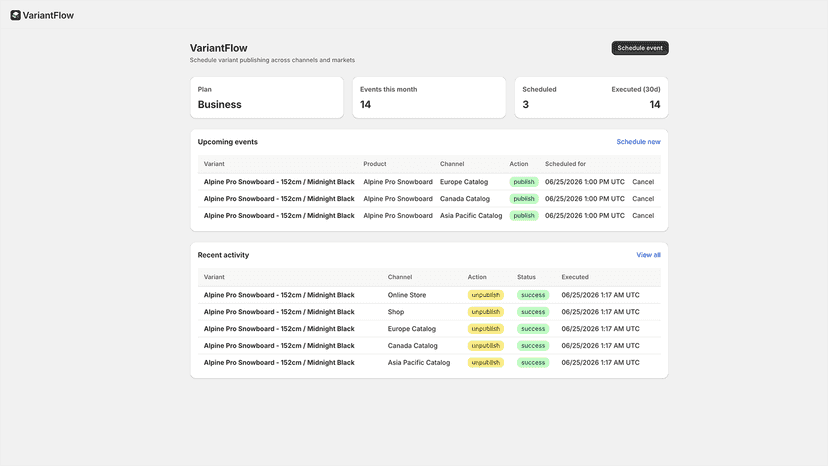Screen dimensions: 828x466
Task: Click Executed column header in Recent activity
Action: tap(575, 277)
